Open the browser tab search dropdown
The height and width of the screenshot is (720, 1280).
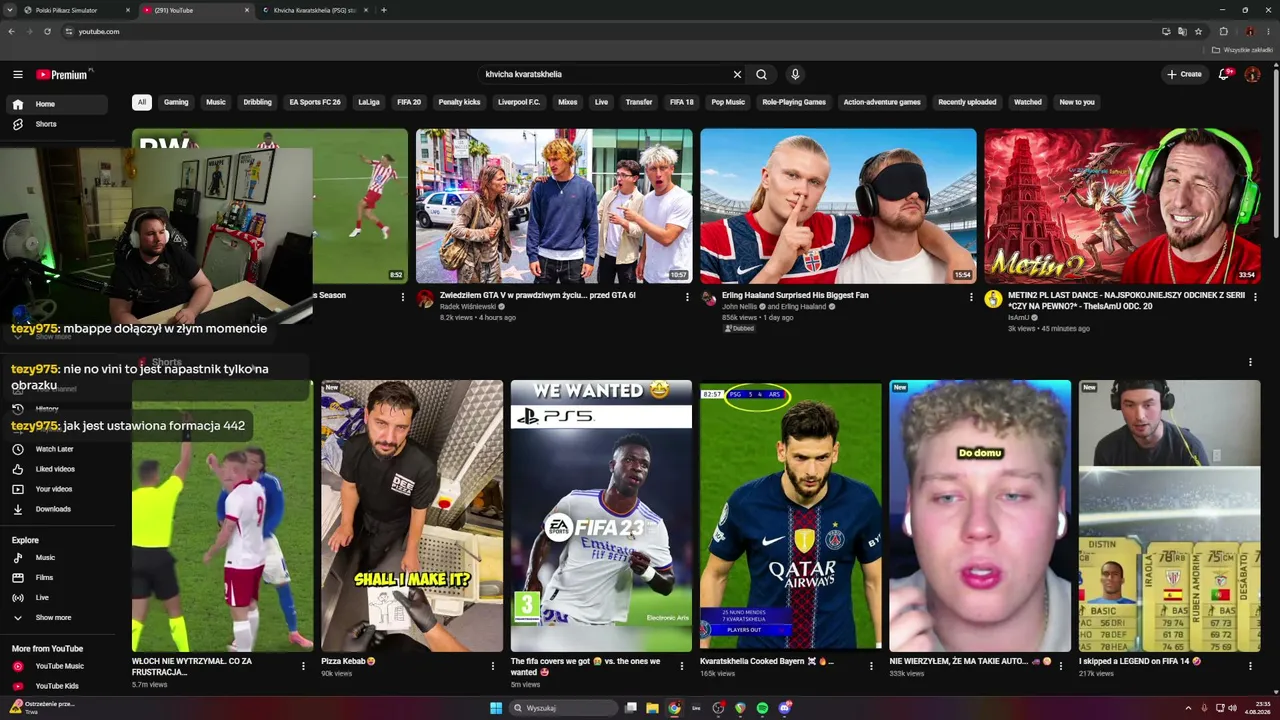click(x=11, y=10)
